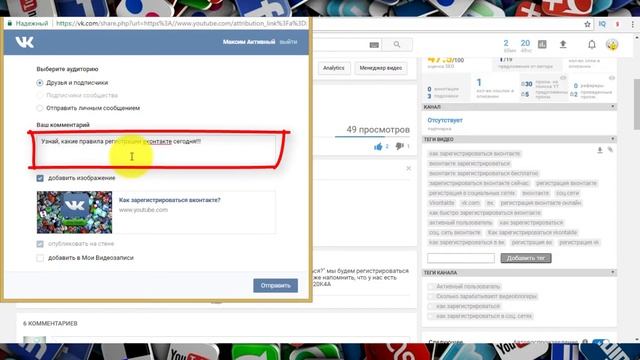Click the "активный пользователь" video tag
This screenshot has height=360, width=640.
[460, 222]
